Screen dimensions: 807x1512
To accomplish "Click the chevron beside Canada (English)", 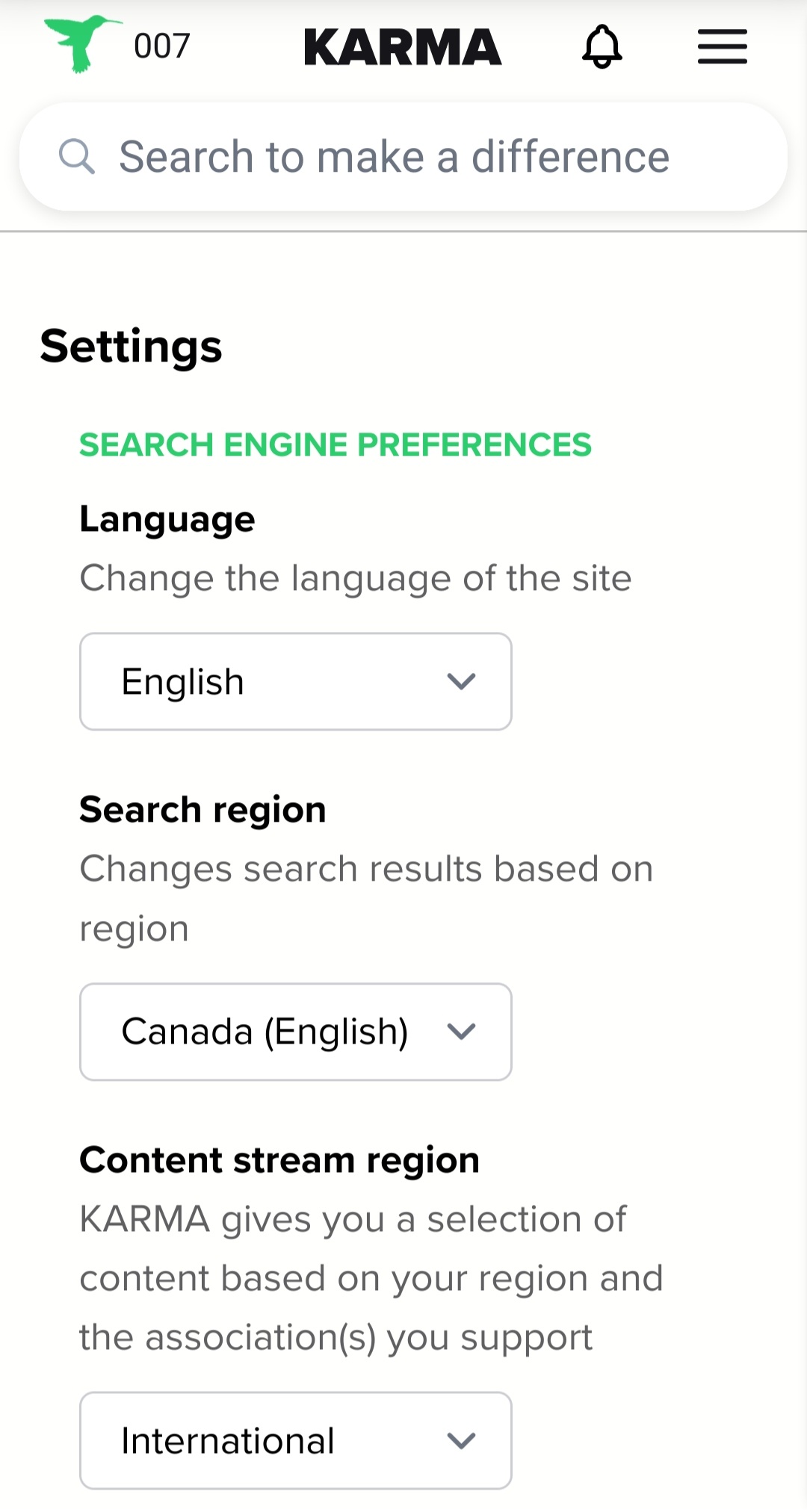I will (x=461, y=1032).
